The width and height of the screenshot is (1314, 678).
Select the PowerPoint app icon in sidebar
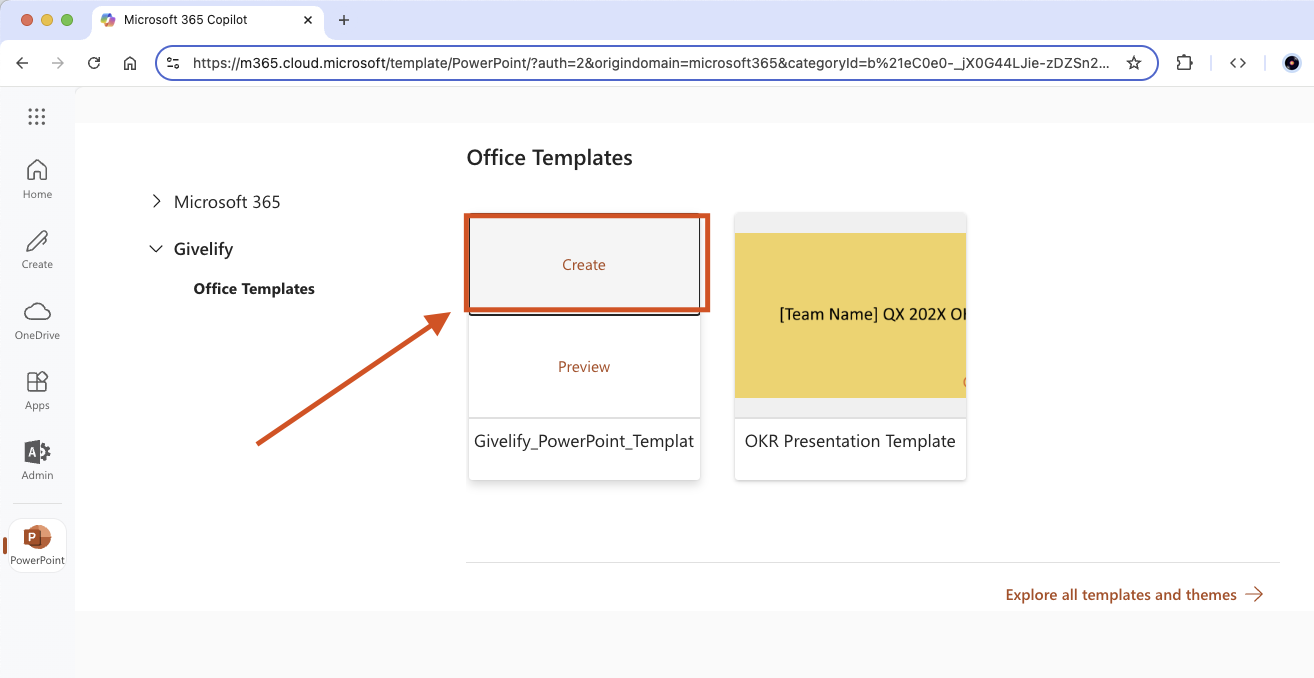pos(38,545)
